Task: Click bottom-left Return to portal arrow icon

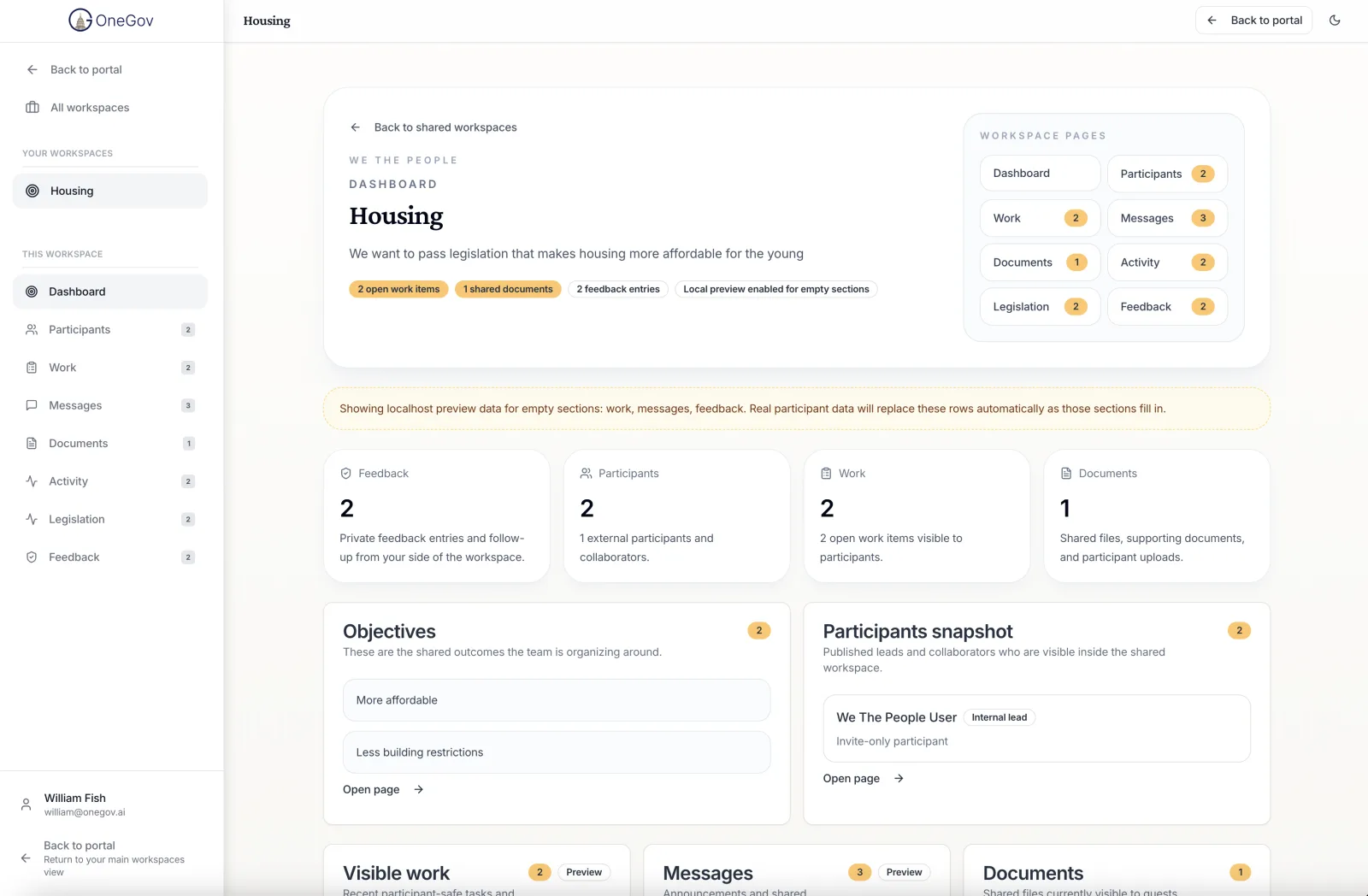Action: [26, 858]
